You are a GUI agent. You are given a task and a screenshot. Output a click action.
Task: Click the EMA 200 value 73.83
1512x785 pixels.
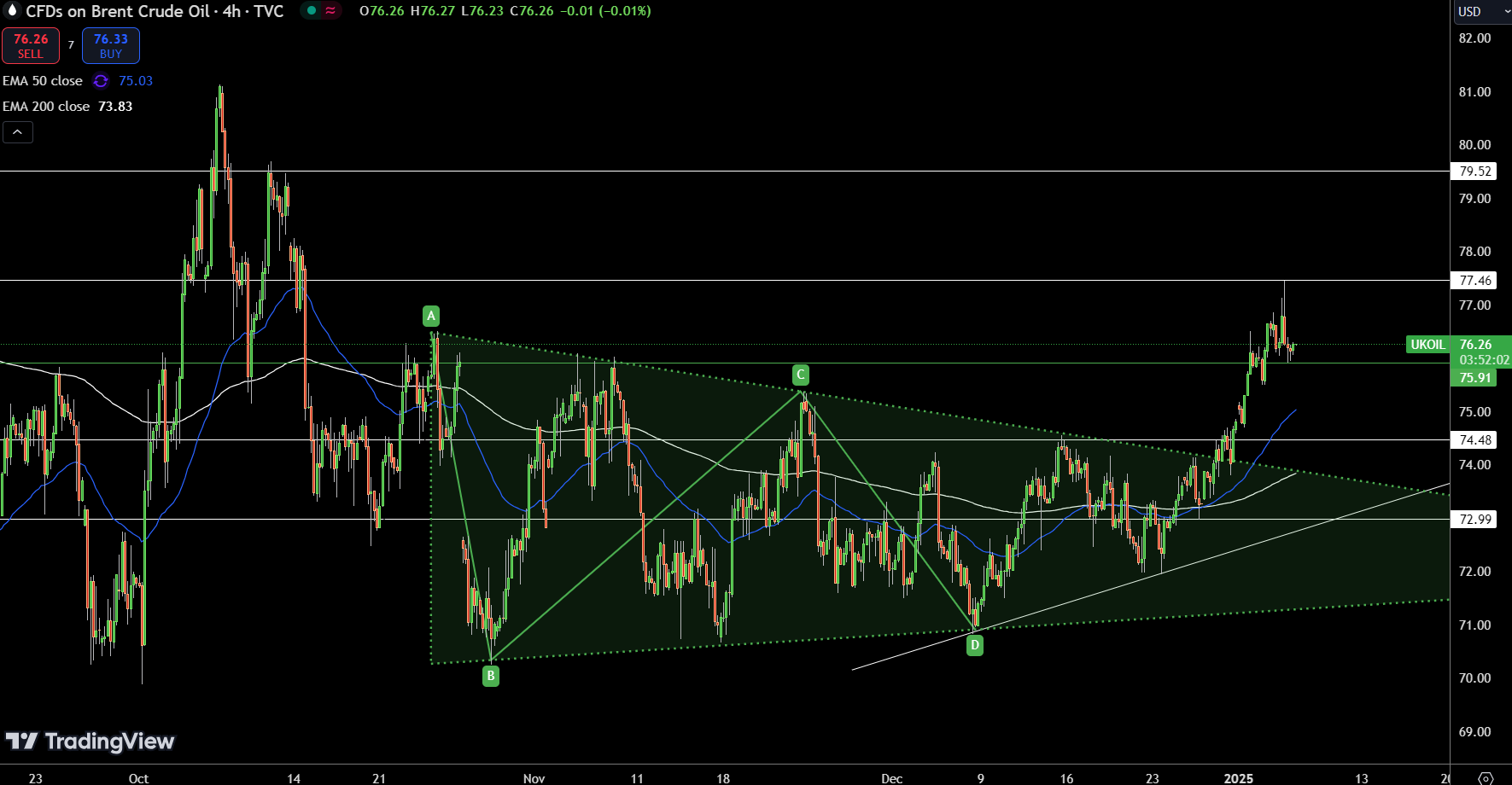(115, 107)
